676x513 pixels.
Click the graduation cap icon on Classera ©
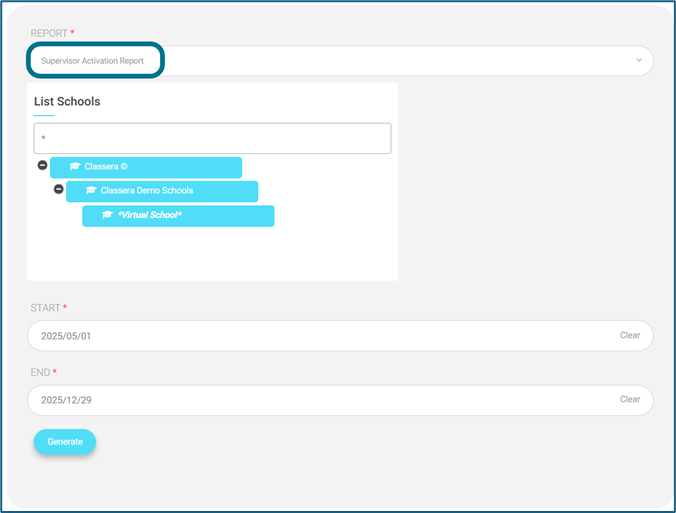coord(75,167)
